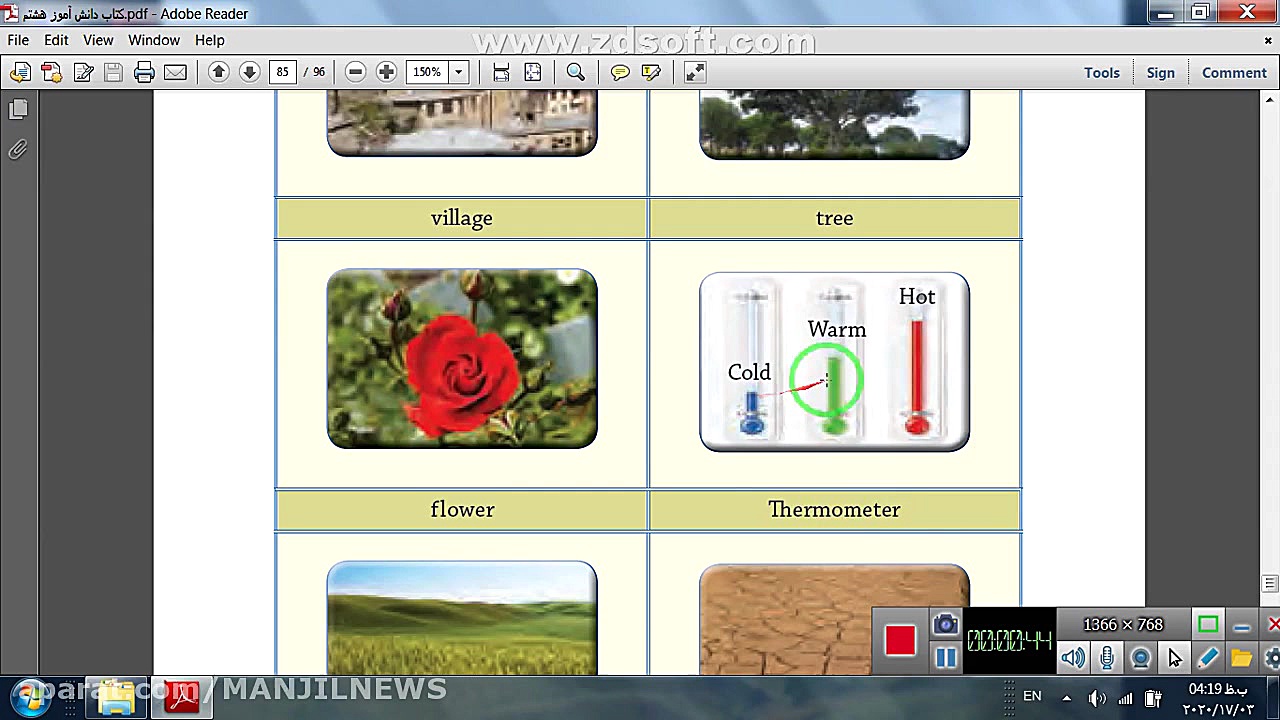Click the Save file floppy icon
Viewport: 1280px width, 720px height.
[113, 72]
